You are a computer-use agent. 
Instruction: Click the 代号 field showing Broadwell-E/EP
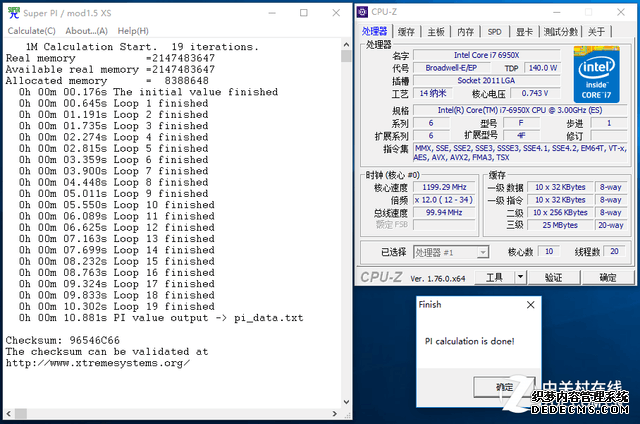(451, 68)
